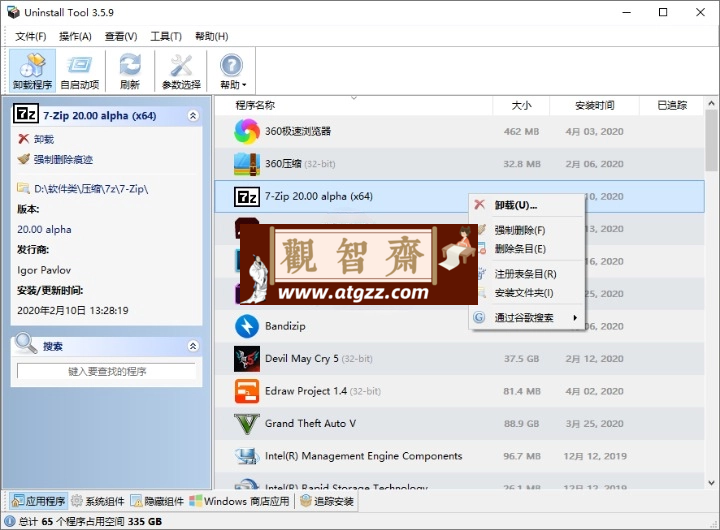Click the scrollbar down arrow
Viewport: 720px width, 530px height.
pyautogui.click(x=712, y=483)
